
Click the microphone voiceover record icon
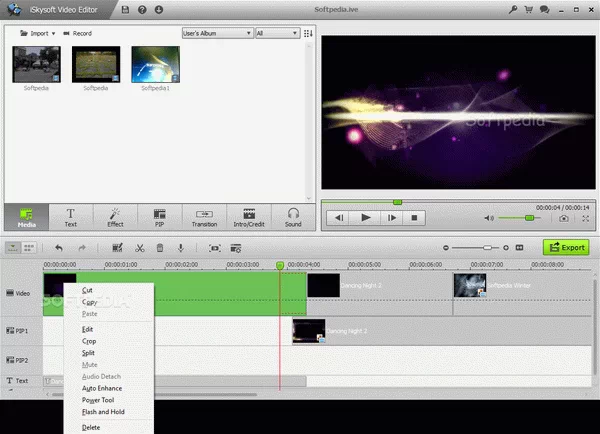click(182, 248)
